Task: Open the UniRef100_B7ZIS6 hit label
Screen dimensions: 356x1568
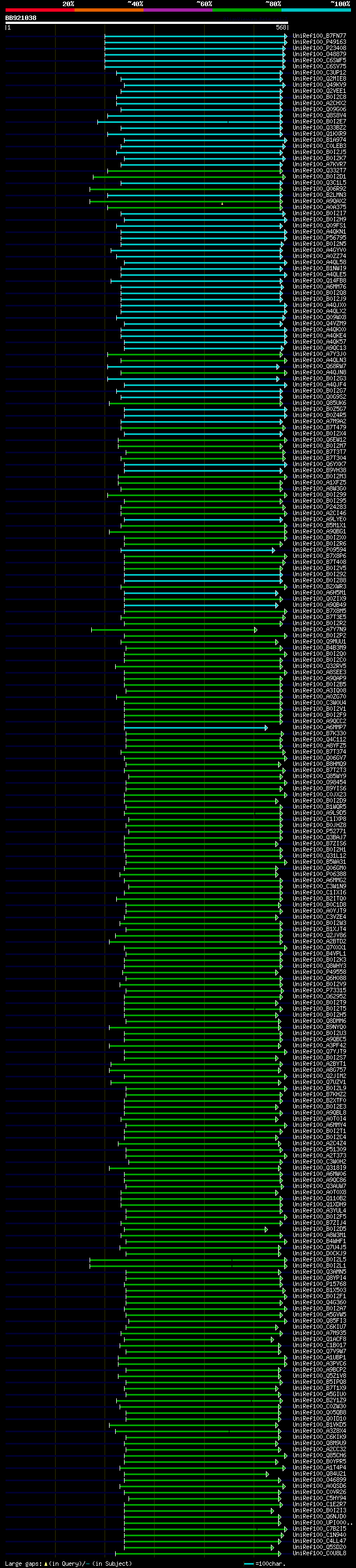Action: [x=319, y=844]
